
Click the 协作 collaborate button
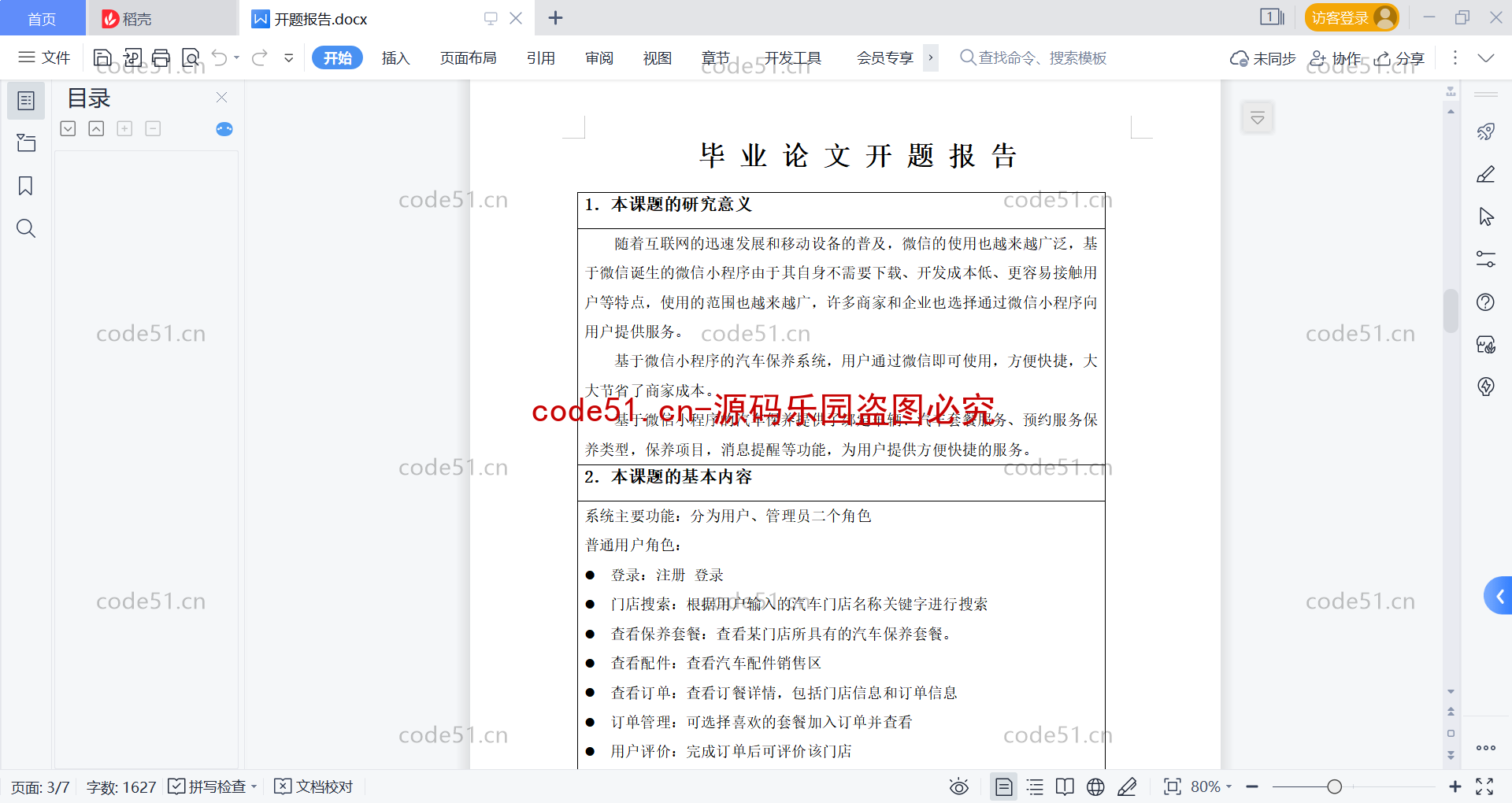(1335, 58)
